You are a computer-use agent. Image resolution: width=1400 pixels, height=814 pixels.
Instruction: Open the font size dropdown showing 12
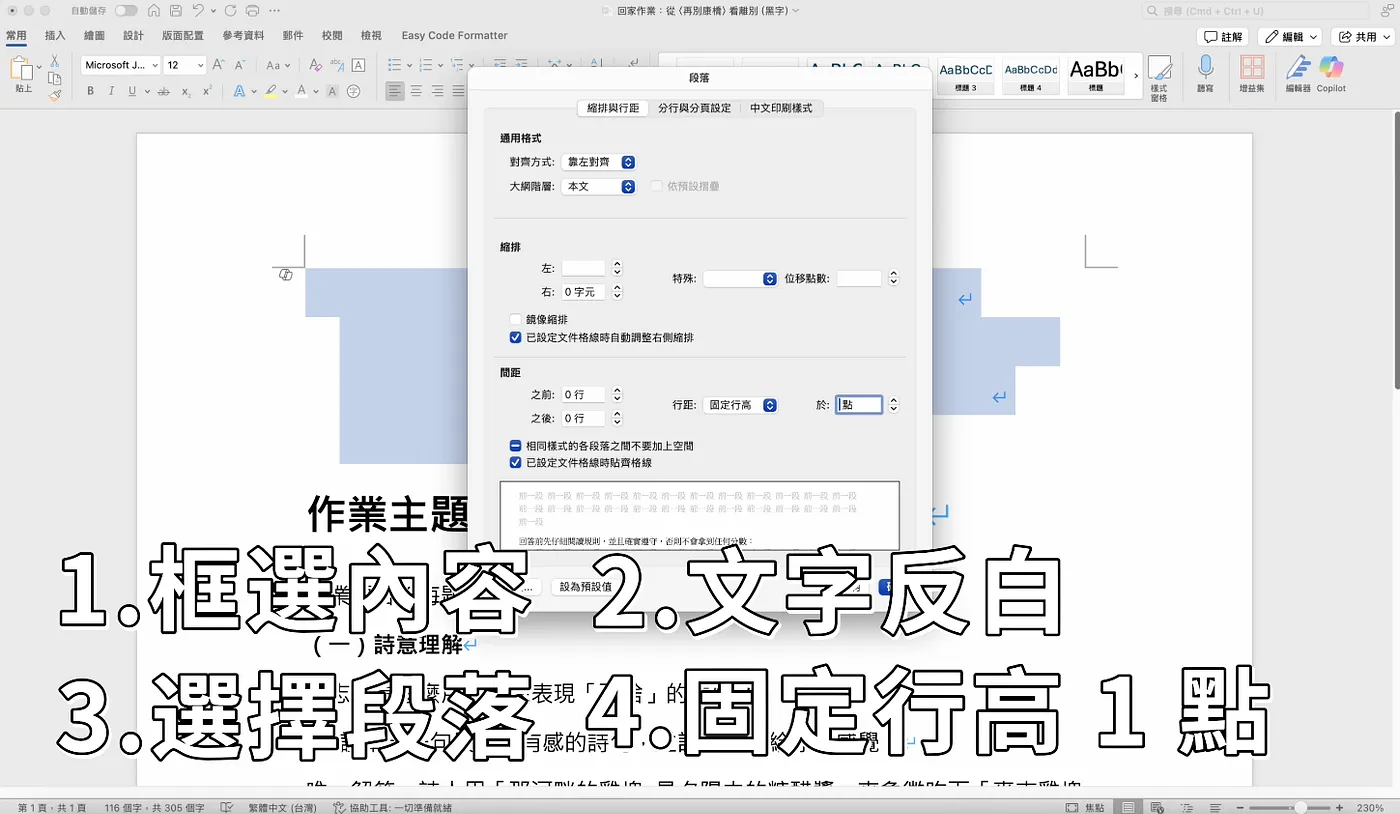[185, 65]
